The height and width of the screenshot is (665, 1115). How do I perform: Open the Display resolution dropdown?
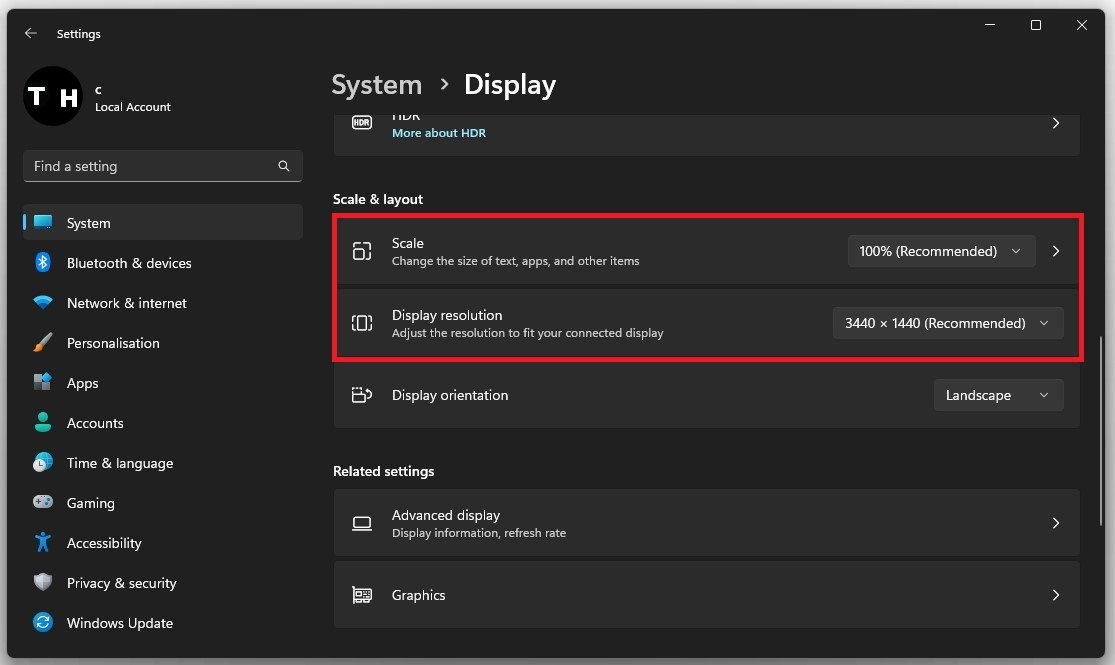(947, 323)
